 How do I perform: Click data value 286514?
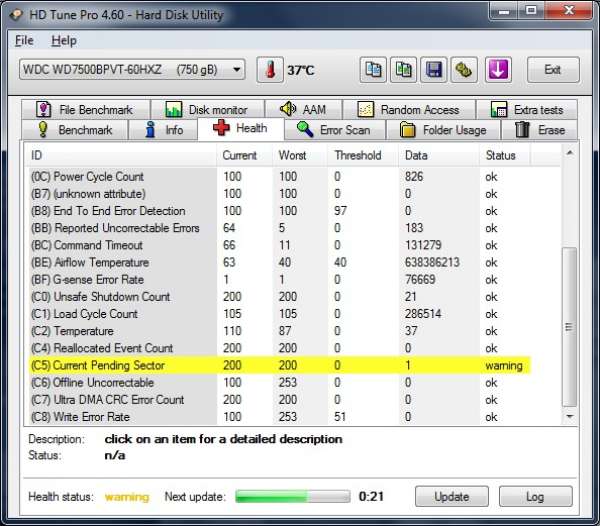423,314
